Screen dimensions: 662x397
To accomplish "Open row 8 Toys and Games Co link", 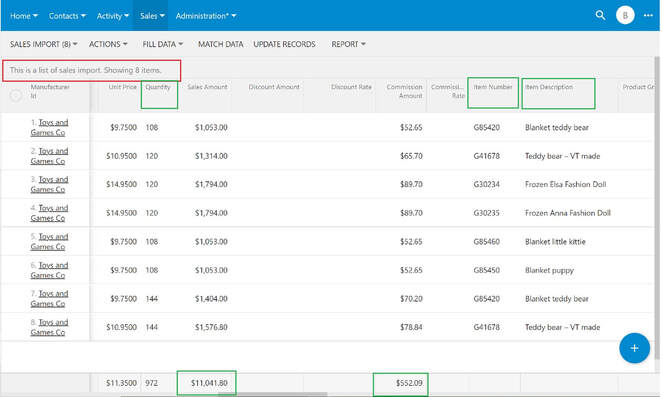I will (49, 327).
